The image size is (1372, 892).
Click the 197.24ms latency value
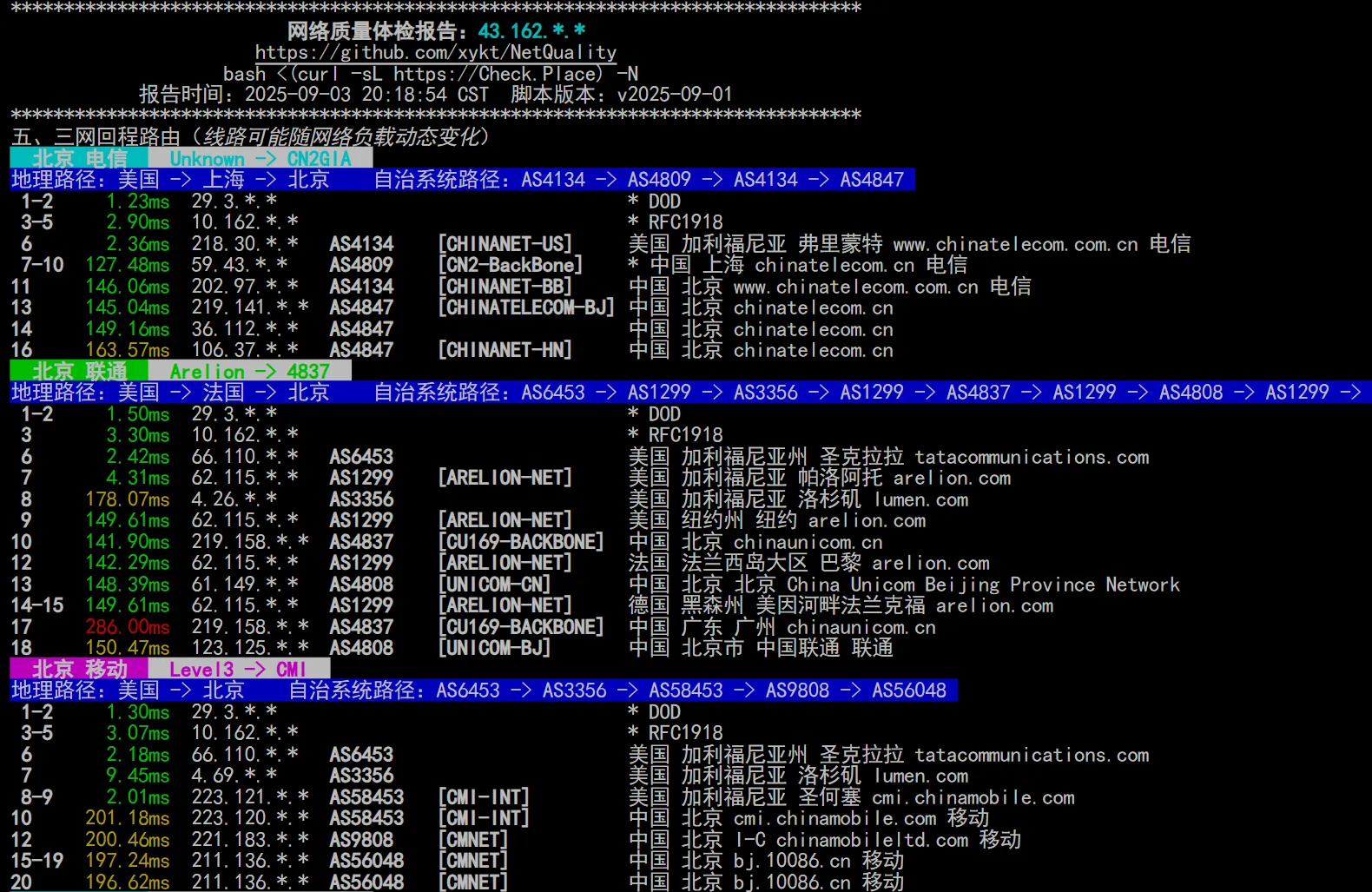128,861
